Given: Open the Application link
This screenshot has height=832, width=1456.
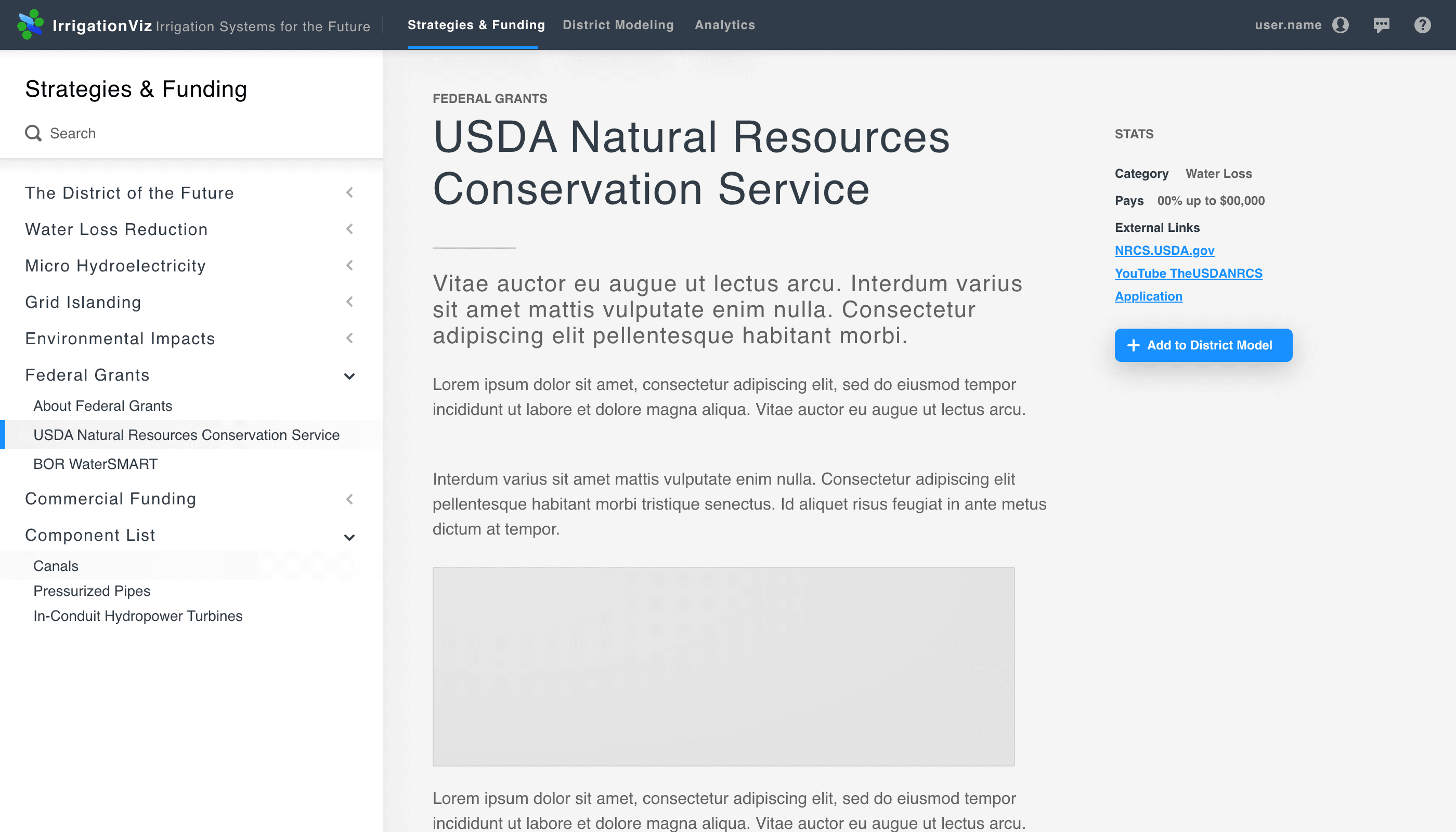Looking at the screenshot, I should point(1148,296).
